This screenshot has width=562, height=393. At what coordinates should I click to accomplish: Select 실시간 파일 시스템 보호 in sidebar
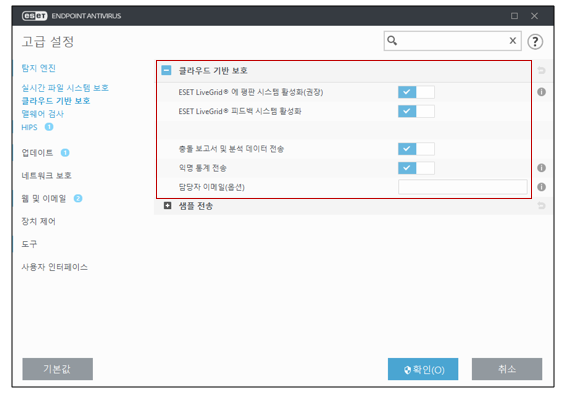(65, 88)
